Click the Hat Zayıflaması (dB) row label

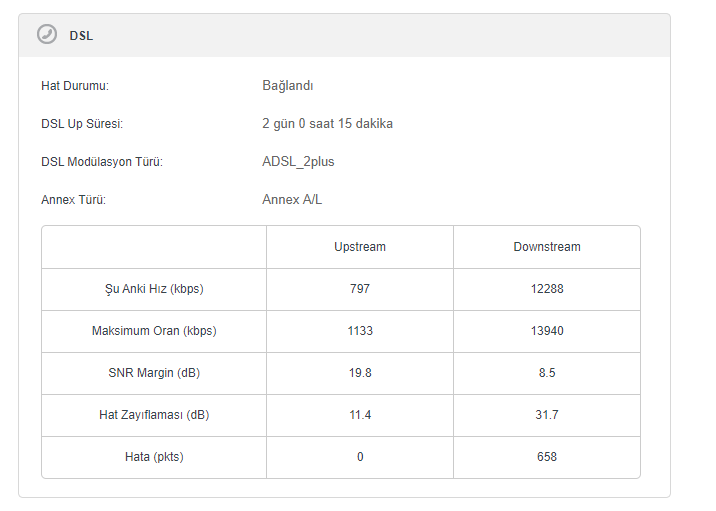(154, 415)
